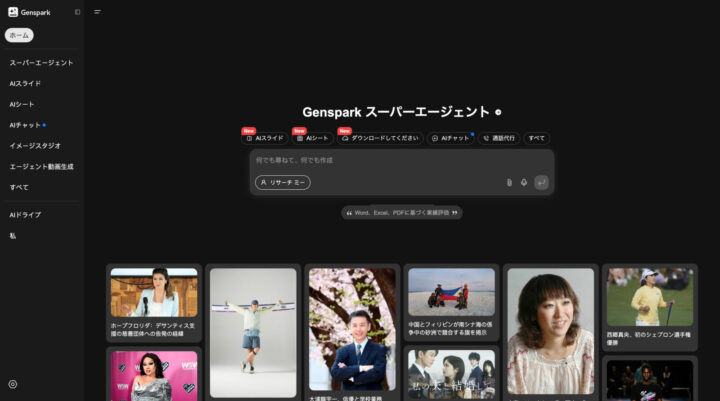The image size is (720, 401).
Task: Open the ホープフロリダ news card
Action: 154,303
